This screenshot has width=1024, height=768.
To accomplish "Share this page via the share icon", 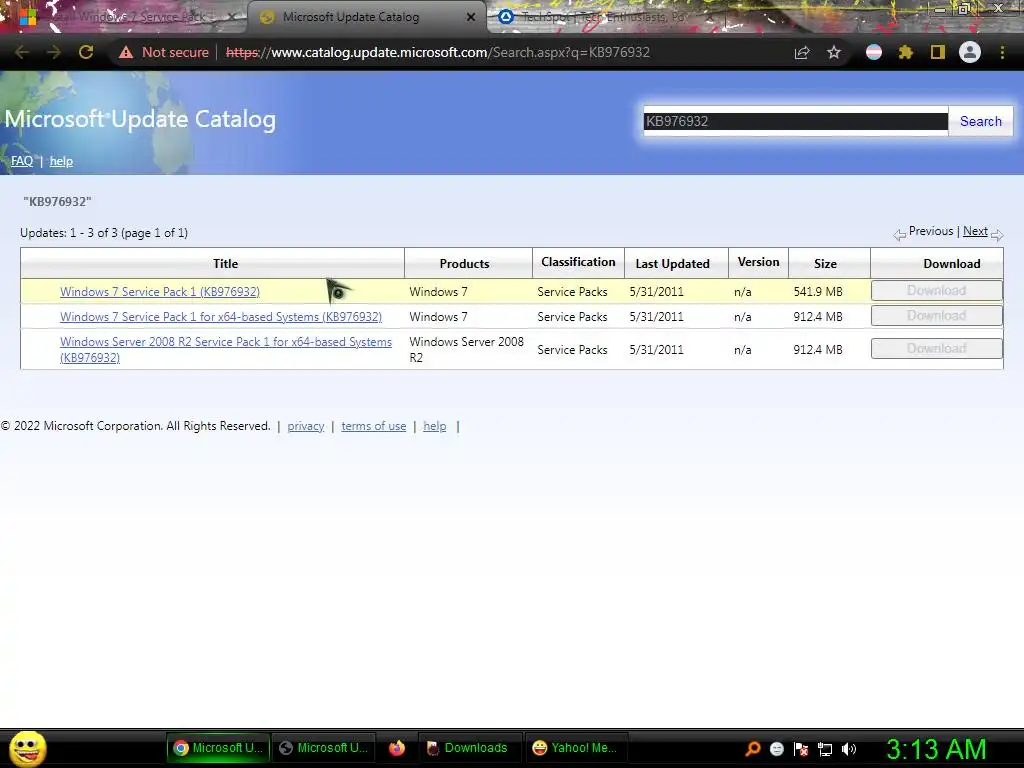I will coord(802,53).
